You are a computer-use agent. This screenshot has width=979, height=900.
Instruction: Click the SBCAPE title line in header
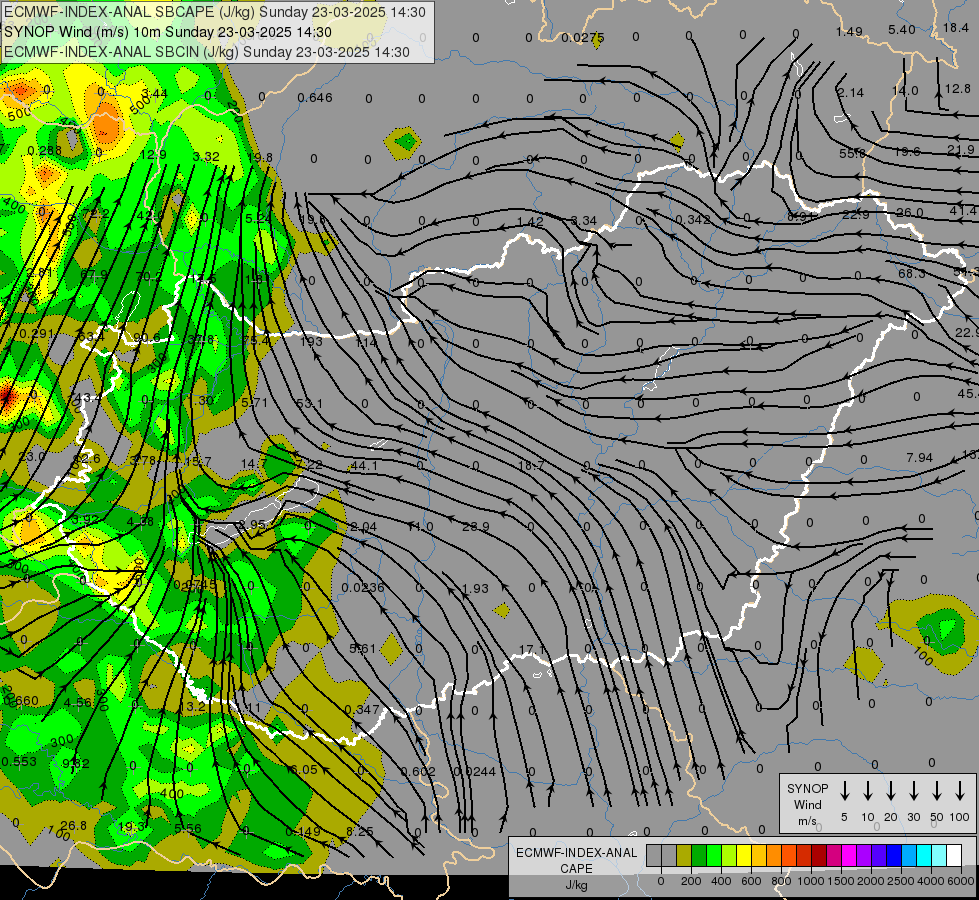215,12
